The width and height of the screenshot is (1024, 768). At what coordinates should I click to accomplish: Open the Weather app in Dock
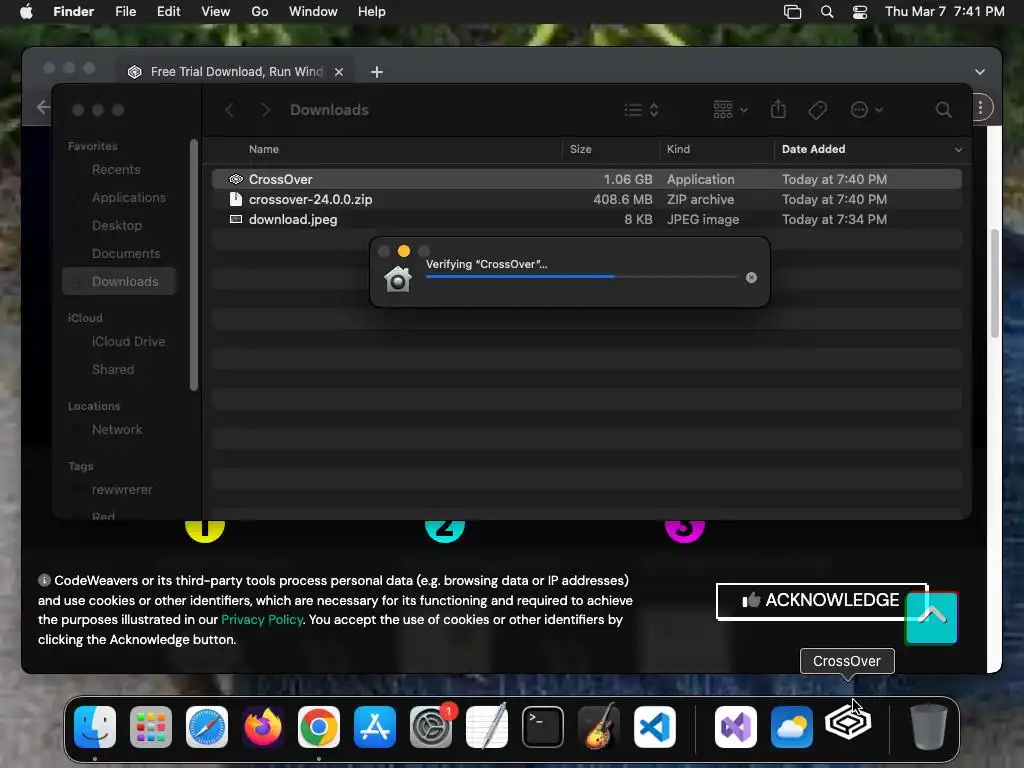click(792, 727)
